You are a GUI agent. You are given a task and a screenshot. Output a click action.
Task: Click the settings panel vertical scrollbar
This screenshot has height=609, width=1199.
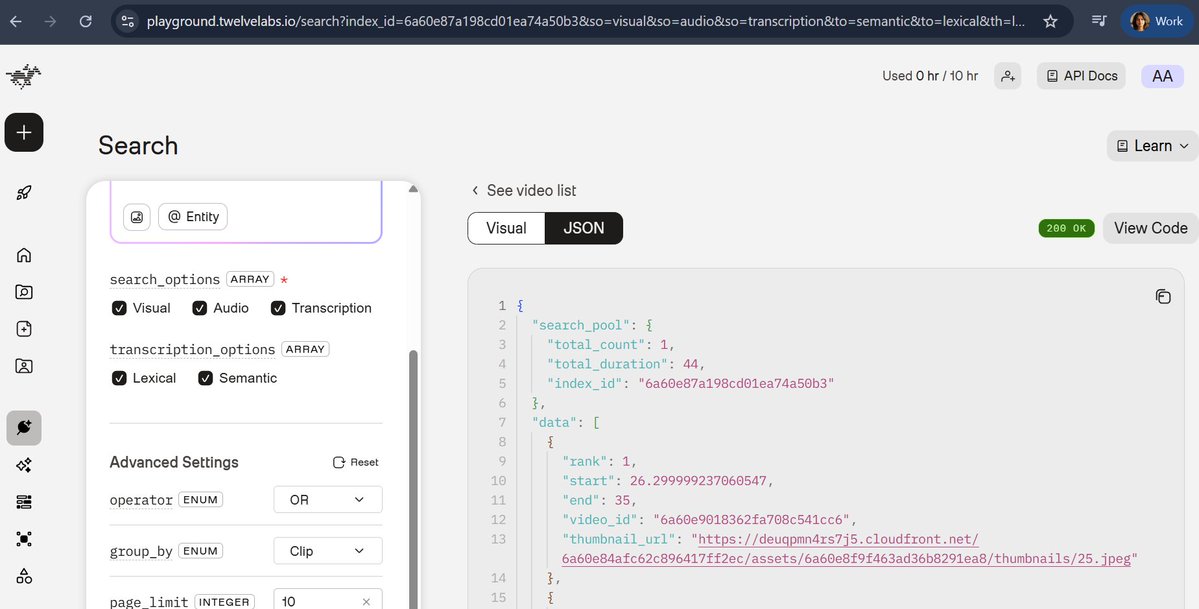[414, 479]
